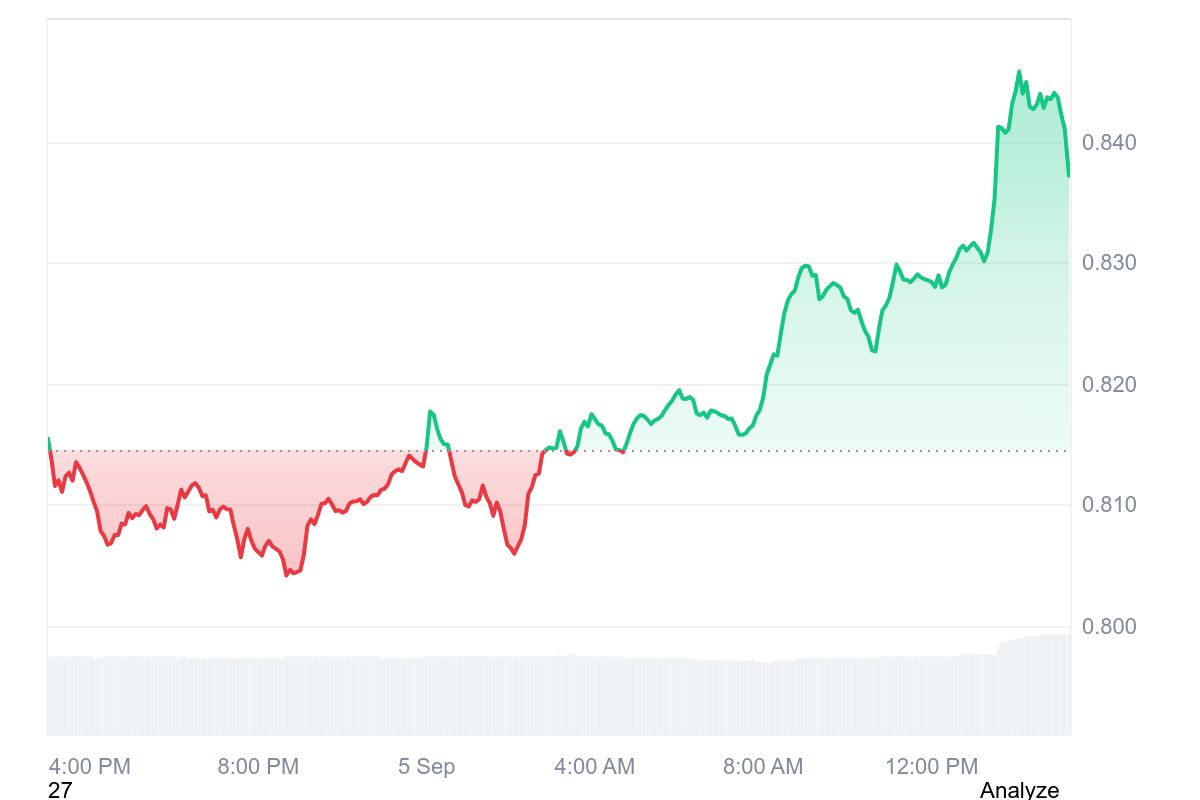The image size is (1200, 800).
Task: Select the 4:00 PM time label
Action: point(90,767)
